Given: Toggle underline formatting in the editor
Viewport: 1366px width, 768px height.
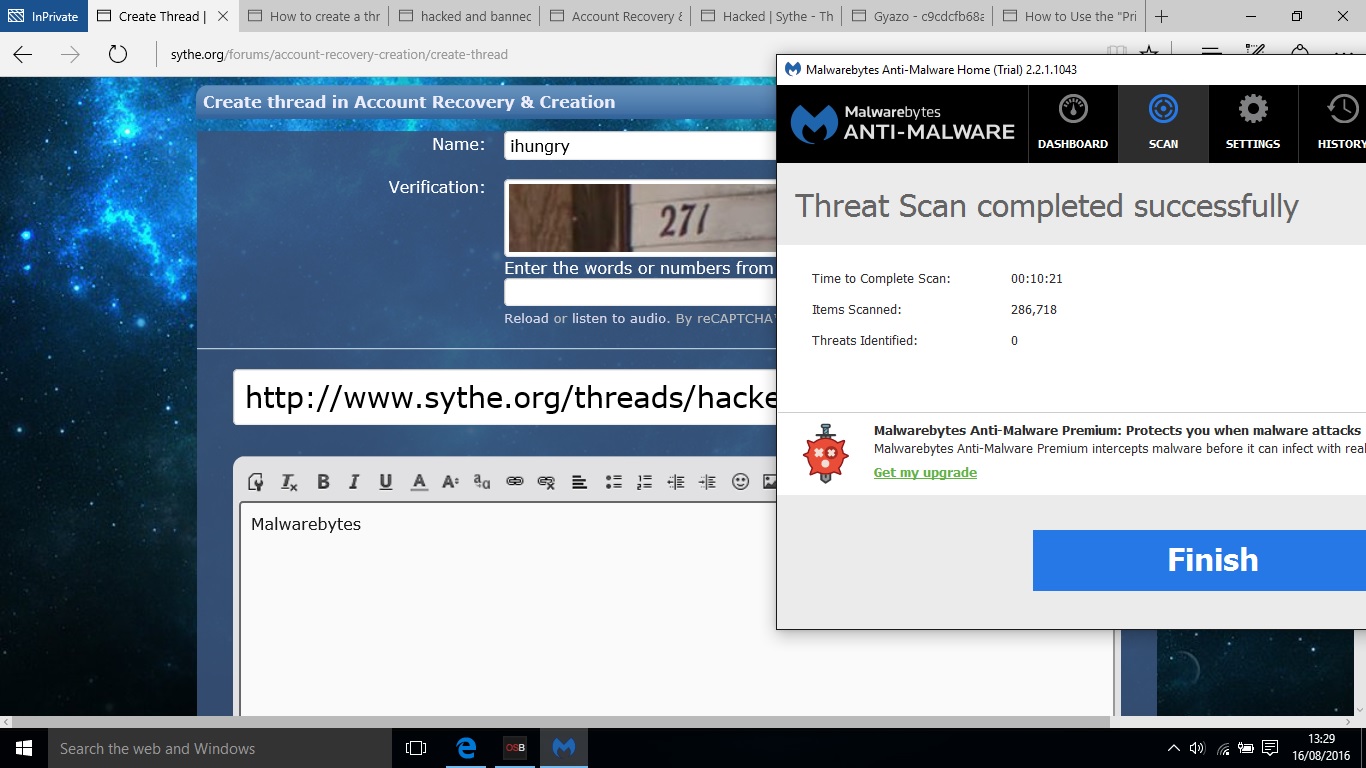Looking at the screenshot, I should [386, 481].
